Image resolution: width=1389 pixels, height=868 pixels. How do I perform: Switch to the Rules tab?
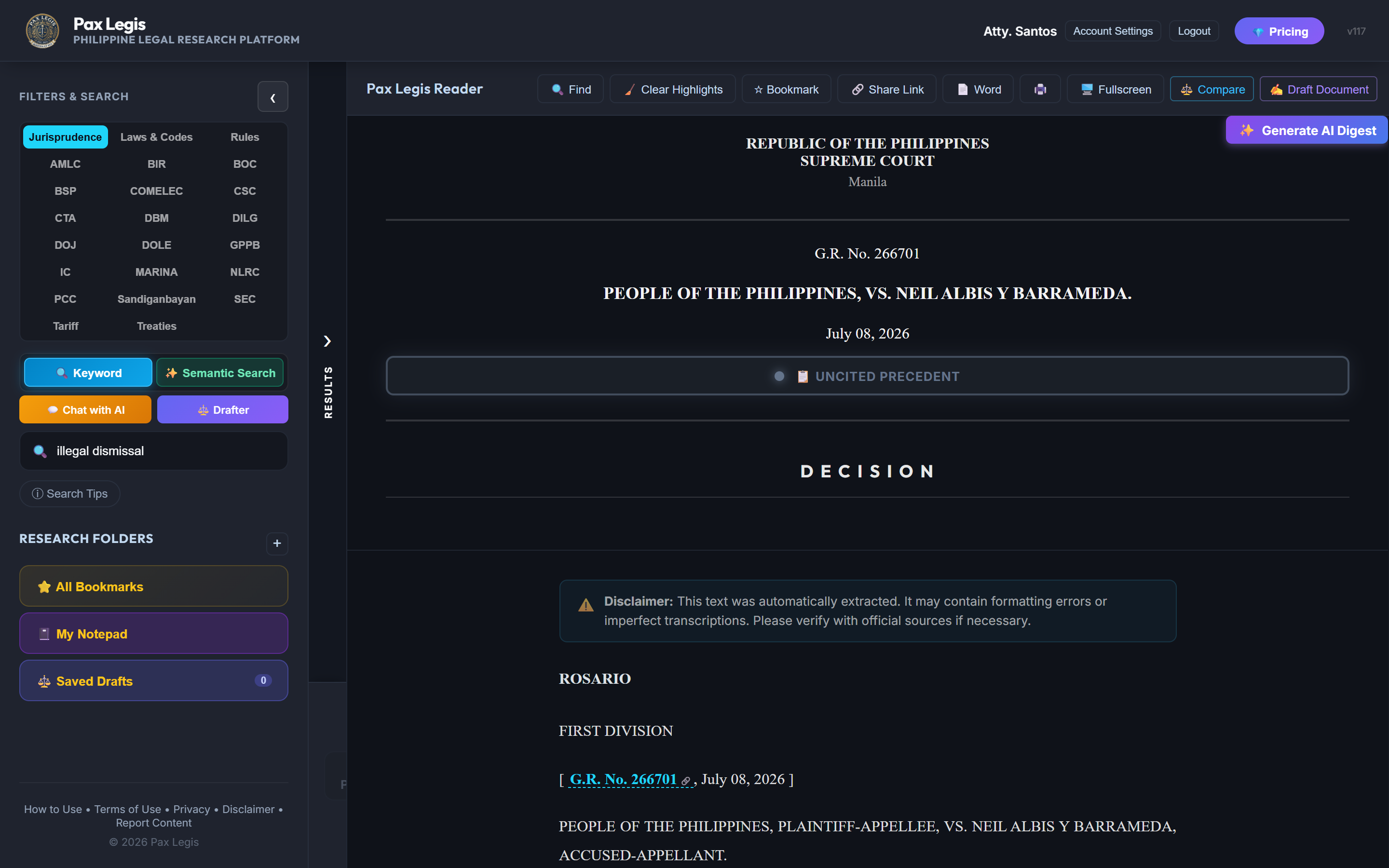[245, 137]
